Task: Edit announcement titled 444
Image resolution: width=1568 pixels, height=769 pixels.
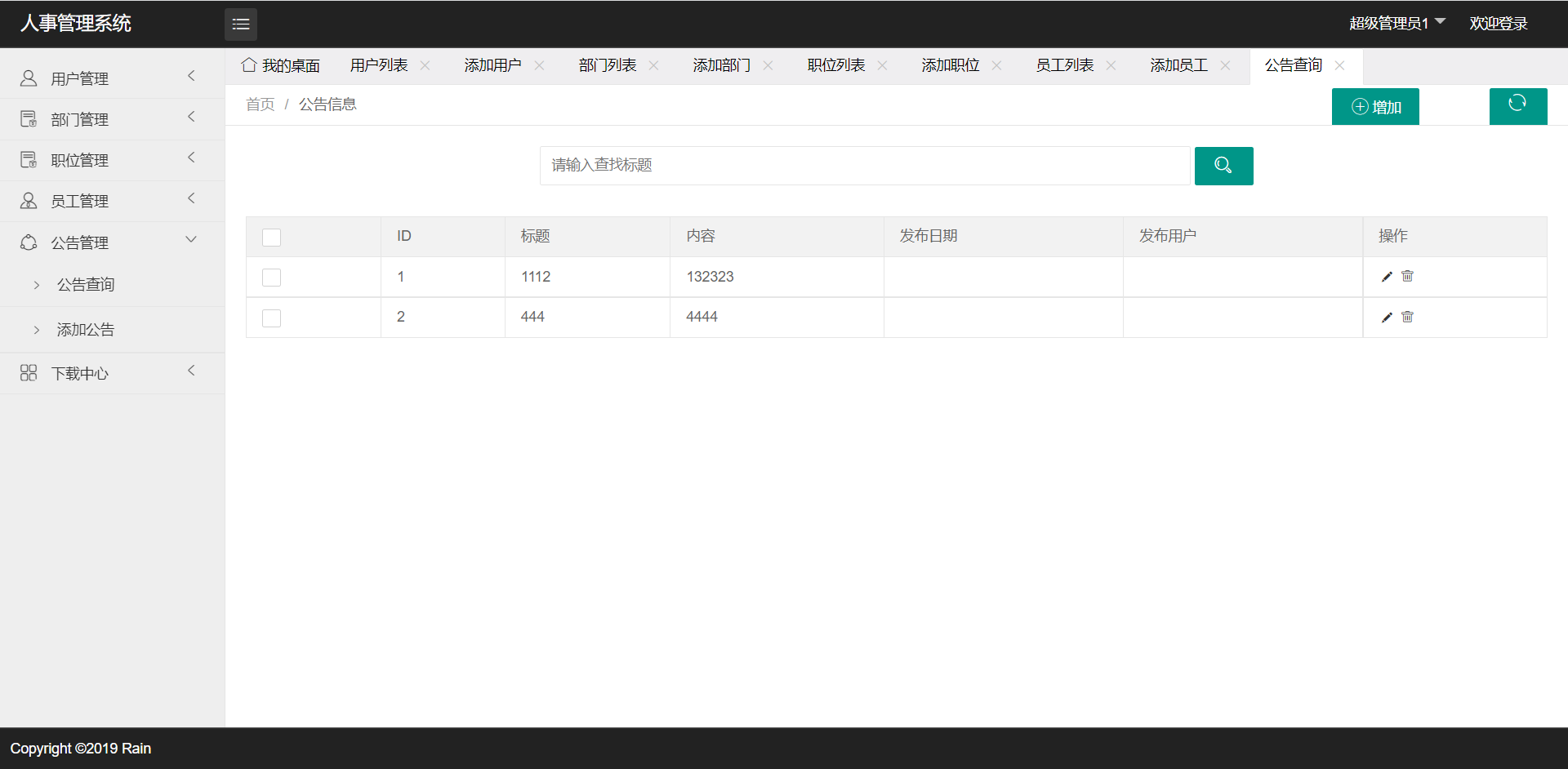Action: 1386,317
